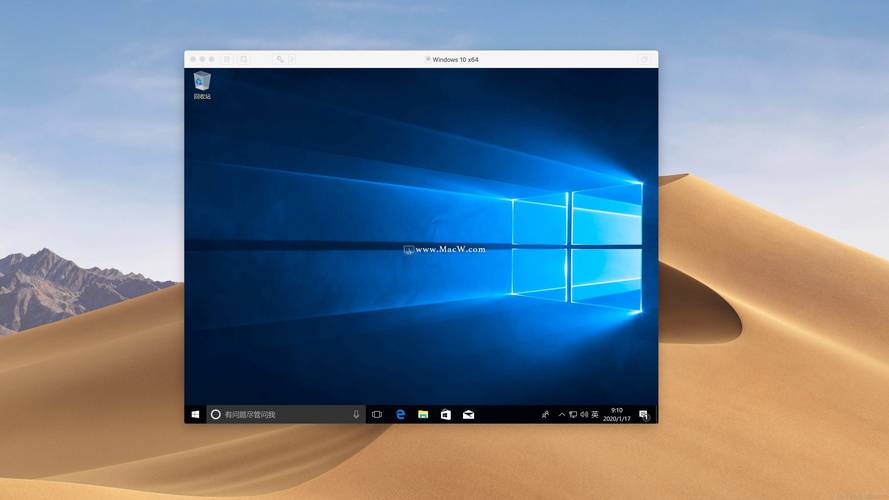Click the volume speaker tray icon
This screenshot has width=889, height=500.
(x=583, y=414)
